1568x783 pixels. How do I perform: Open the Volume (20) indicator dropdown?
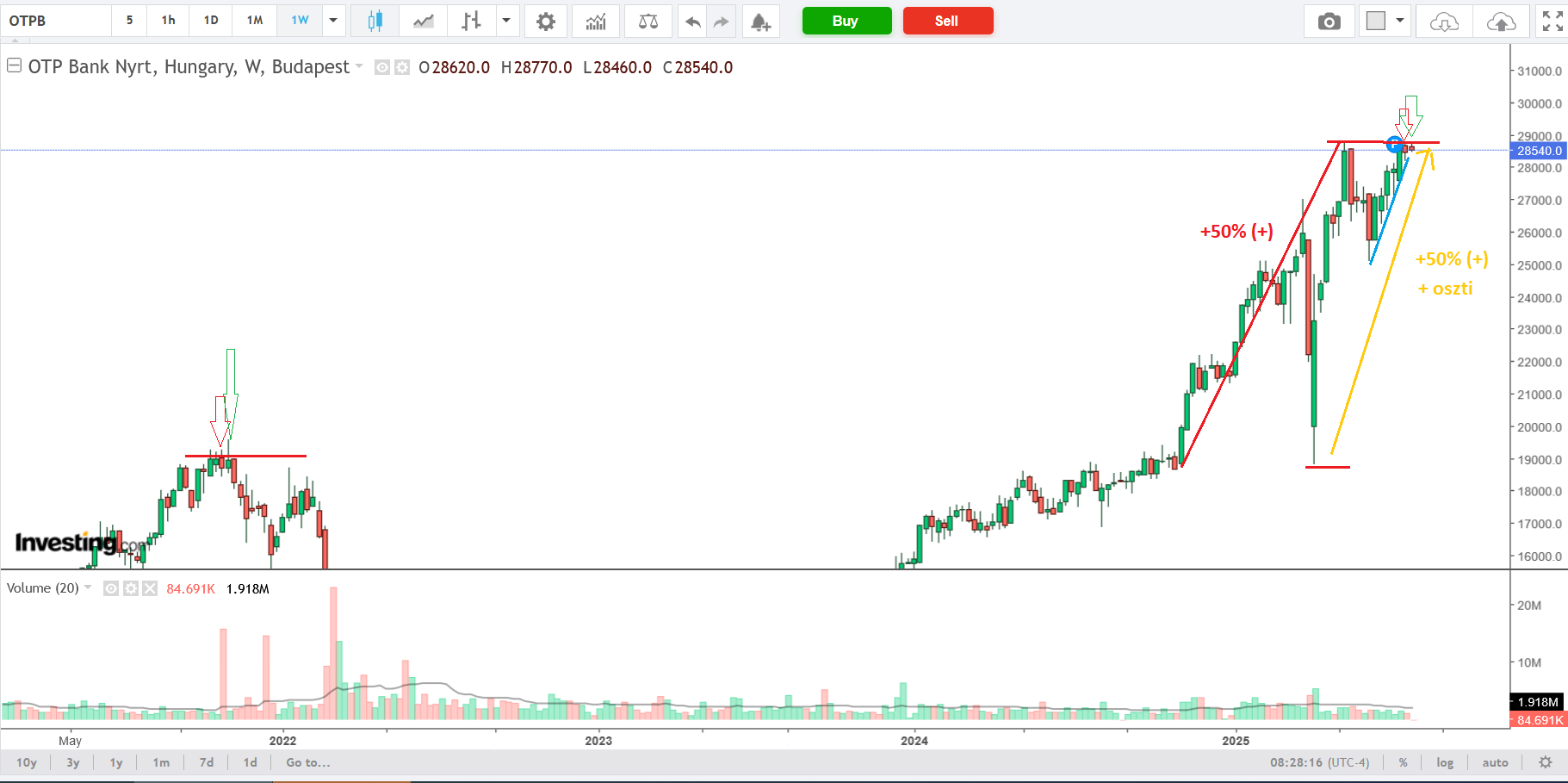click(x=88, y=587)
